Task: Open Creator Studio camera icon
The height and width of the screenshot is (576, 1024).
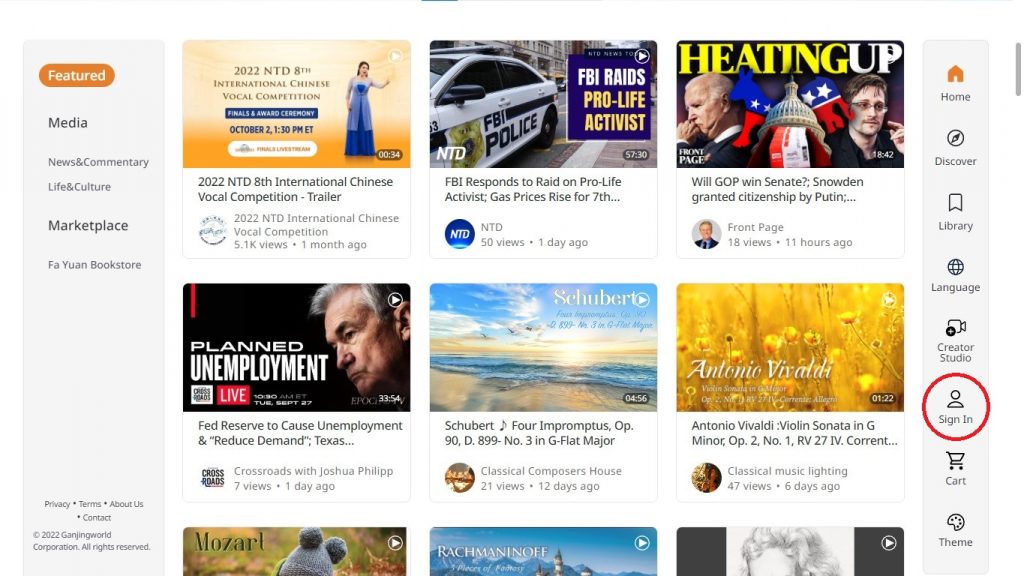Action: click(955, 327)
